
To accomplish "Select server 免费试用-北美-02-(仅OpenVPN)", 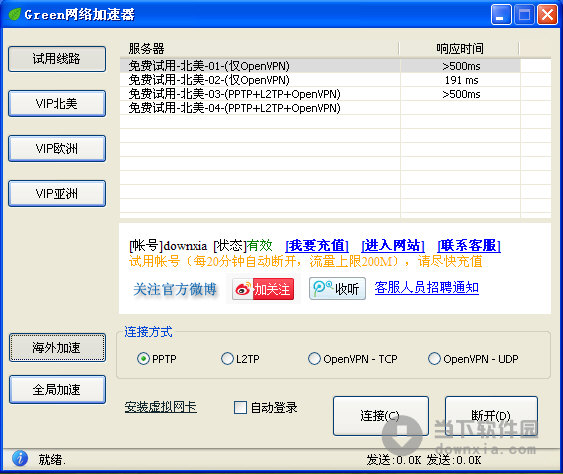I will 320,80.
